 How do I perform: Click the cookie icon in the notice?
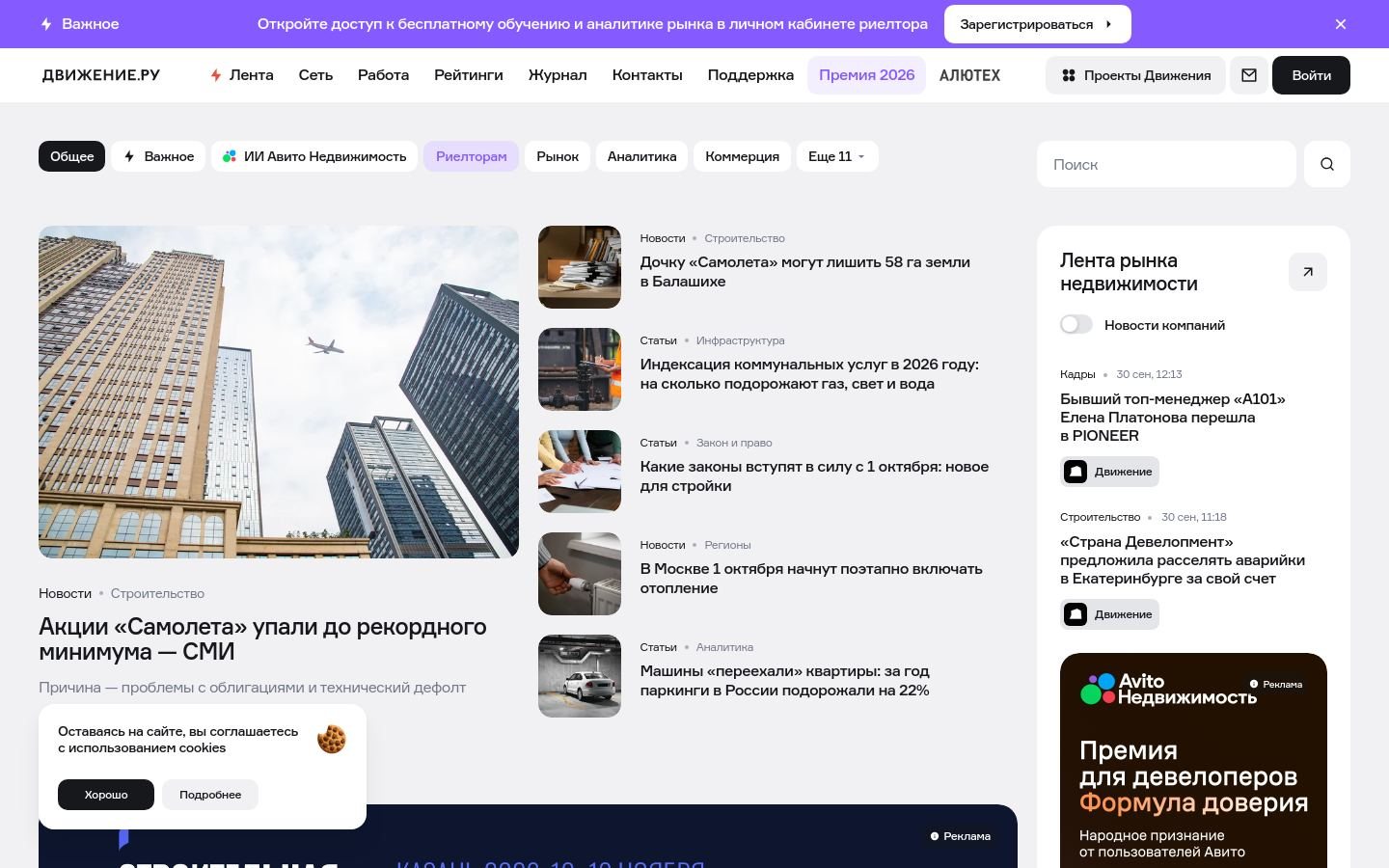tap(331, 740)
